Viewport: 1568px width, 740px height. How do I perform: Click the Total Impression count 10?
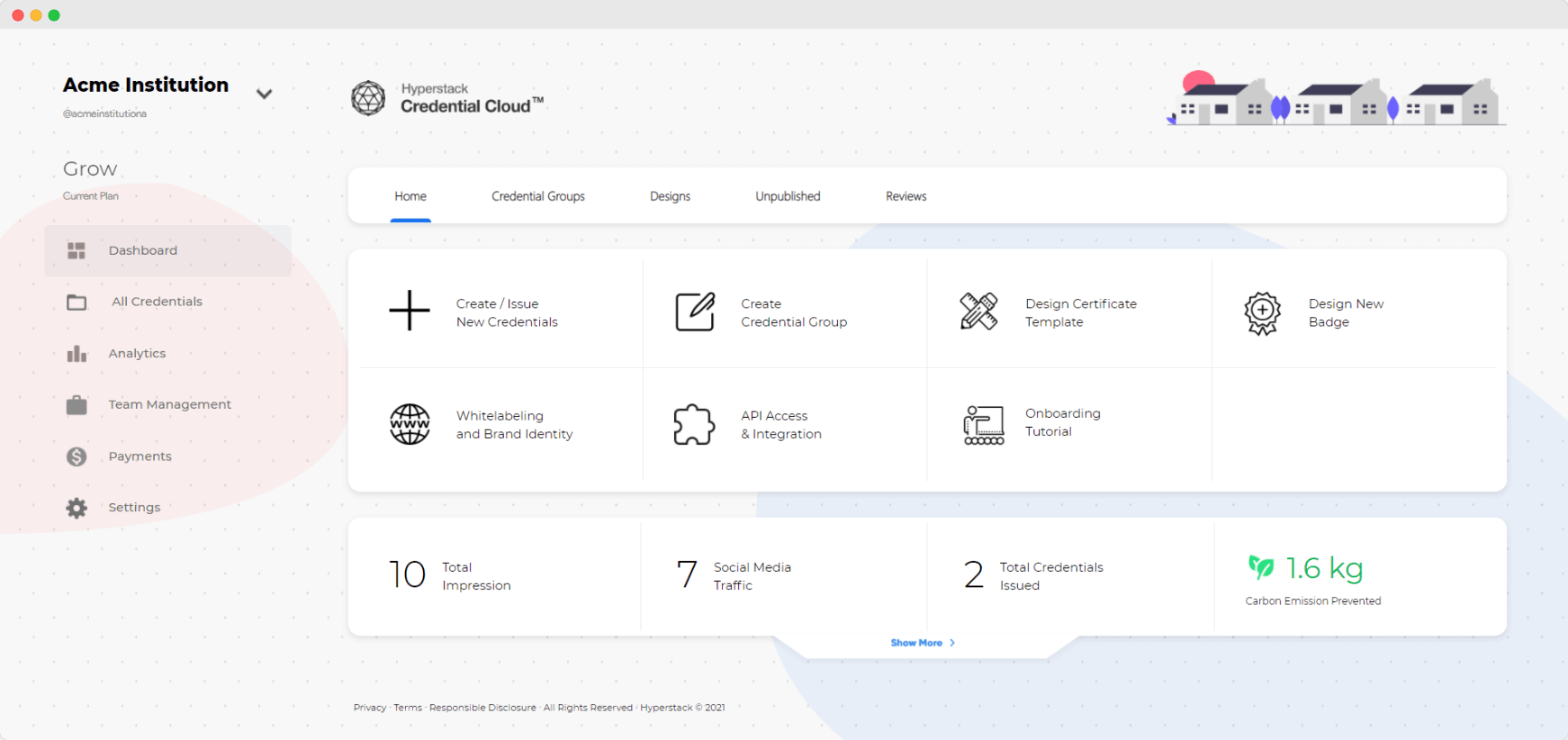(407, 574)
